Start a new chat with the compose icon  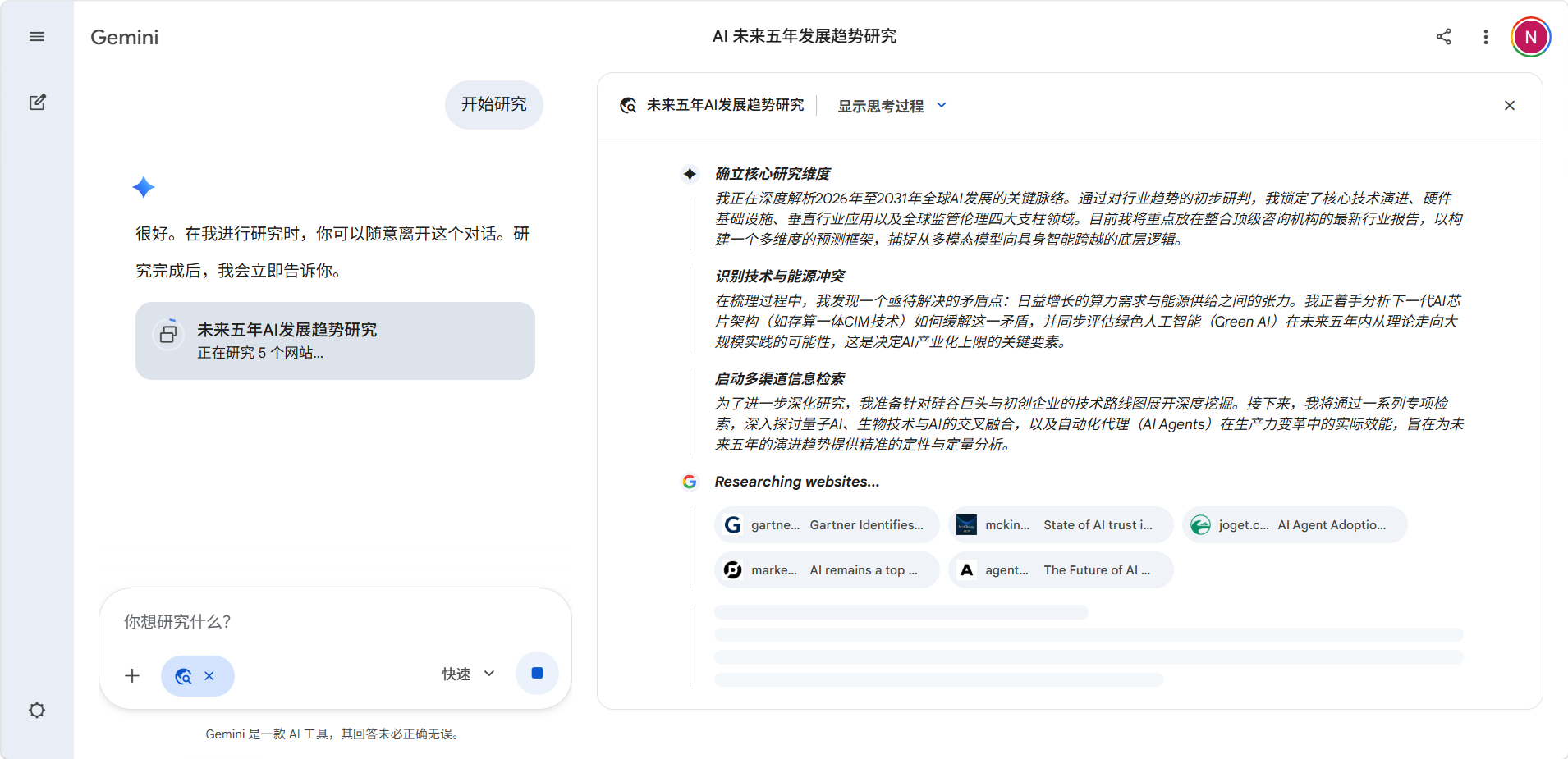[x=37, y=103]
